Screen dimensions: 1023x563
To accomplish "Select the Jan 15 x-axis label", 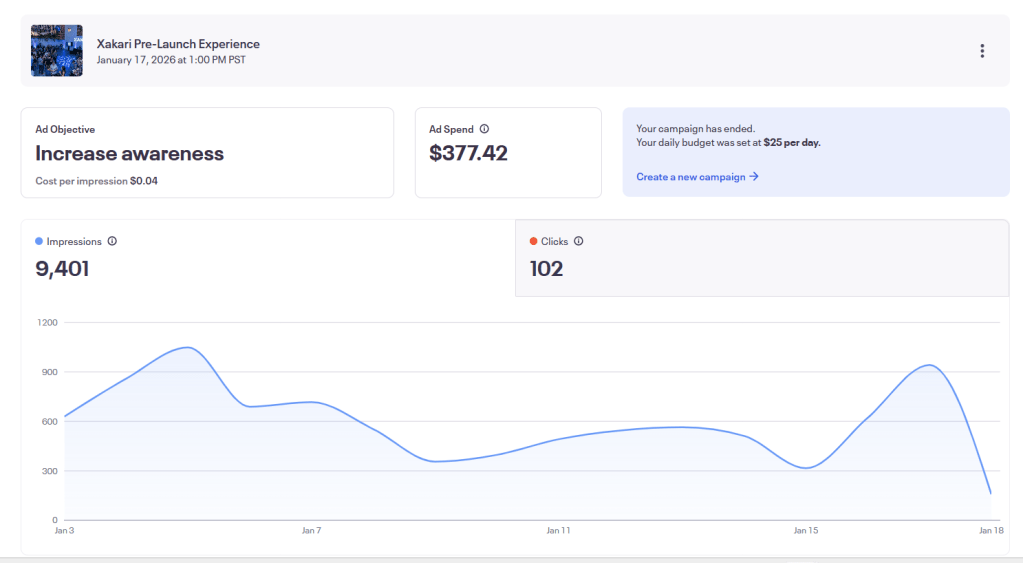I will 805,530.
